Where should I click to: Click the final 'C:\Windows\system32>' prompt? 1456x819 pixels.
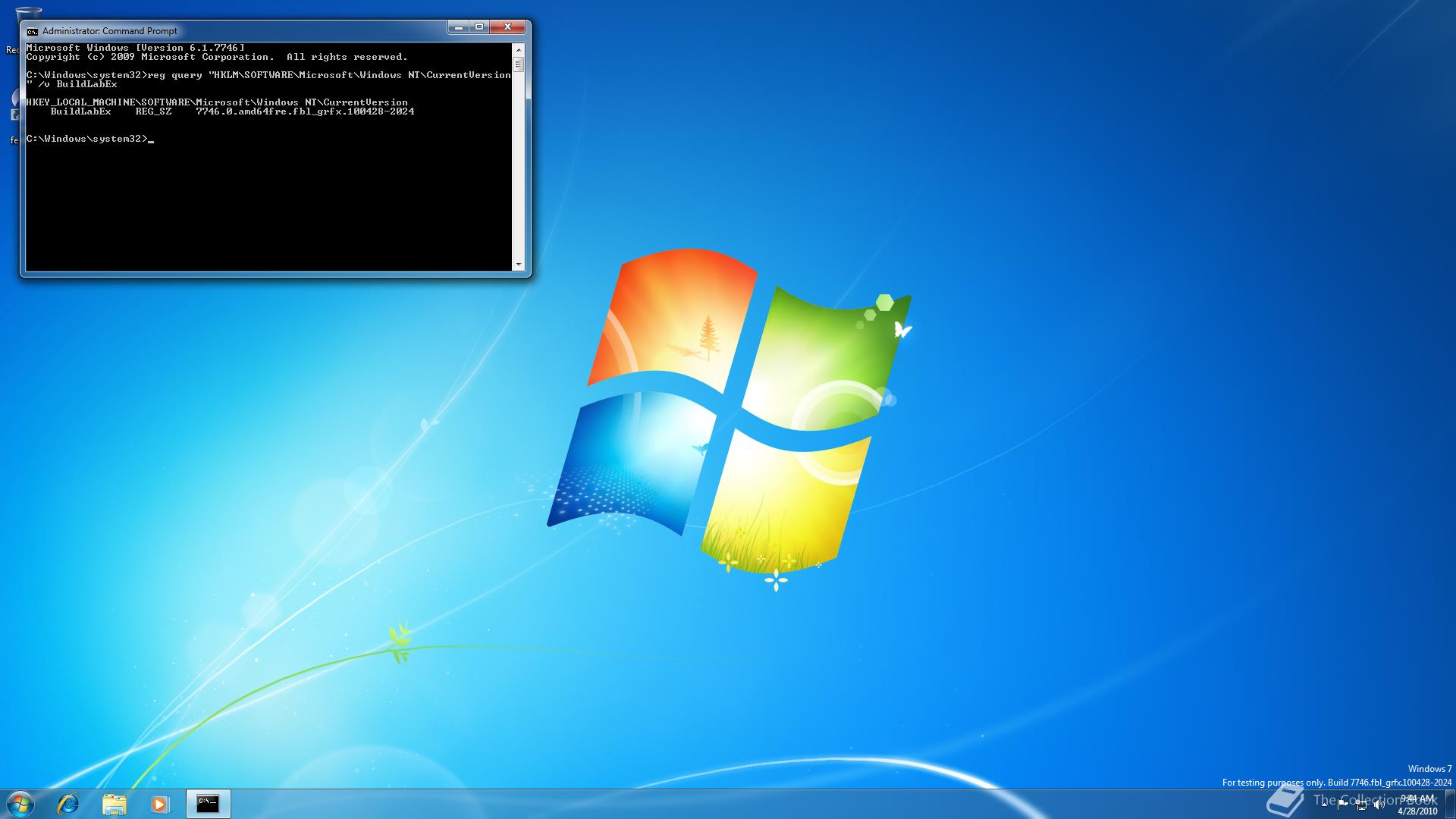(87, 139)
